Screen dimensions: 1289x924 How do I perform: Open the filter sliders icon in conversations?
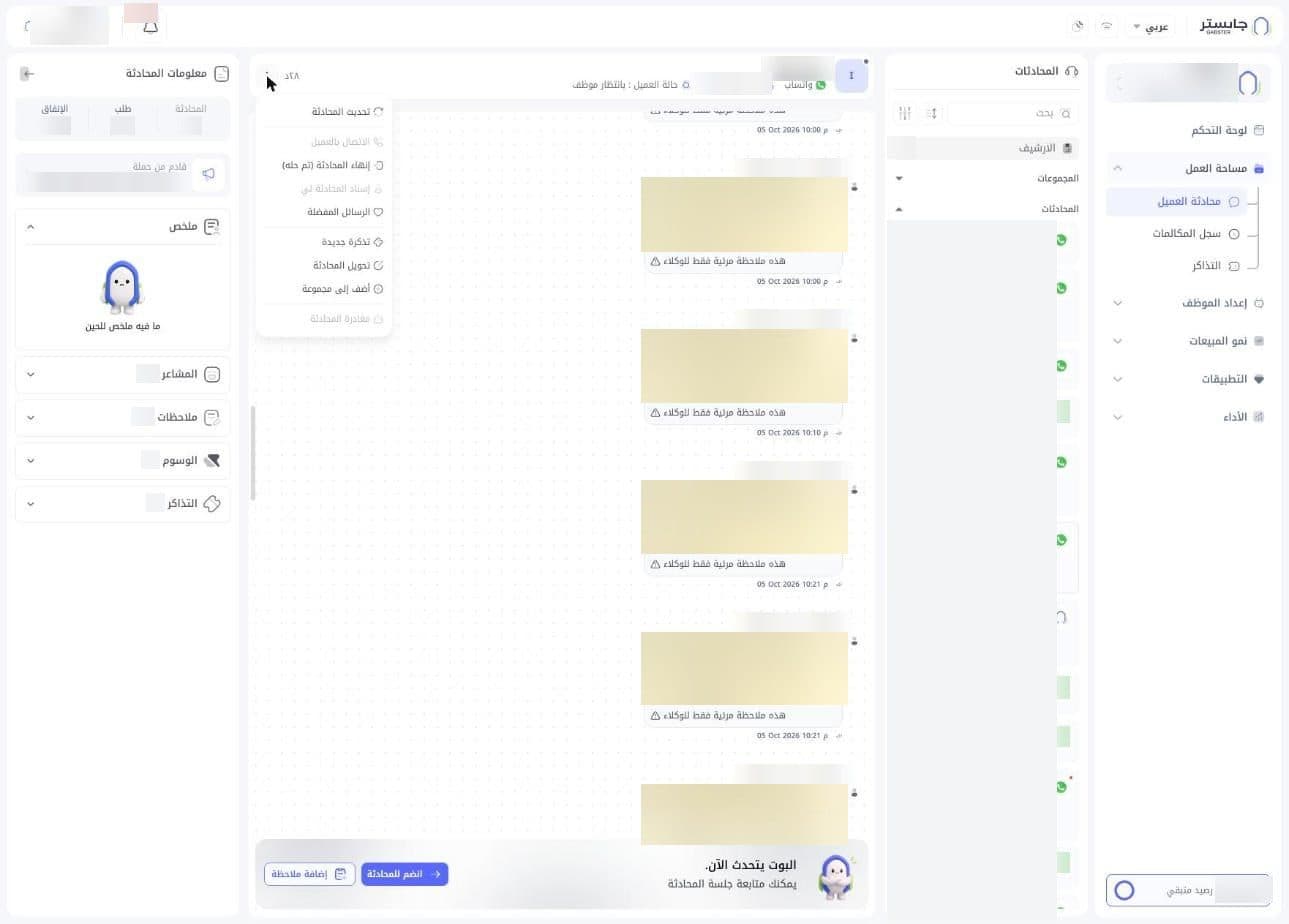(905, 113)
